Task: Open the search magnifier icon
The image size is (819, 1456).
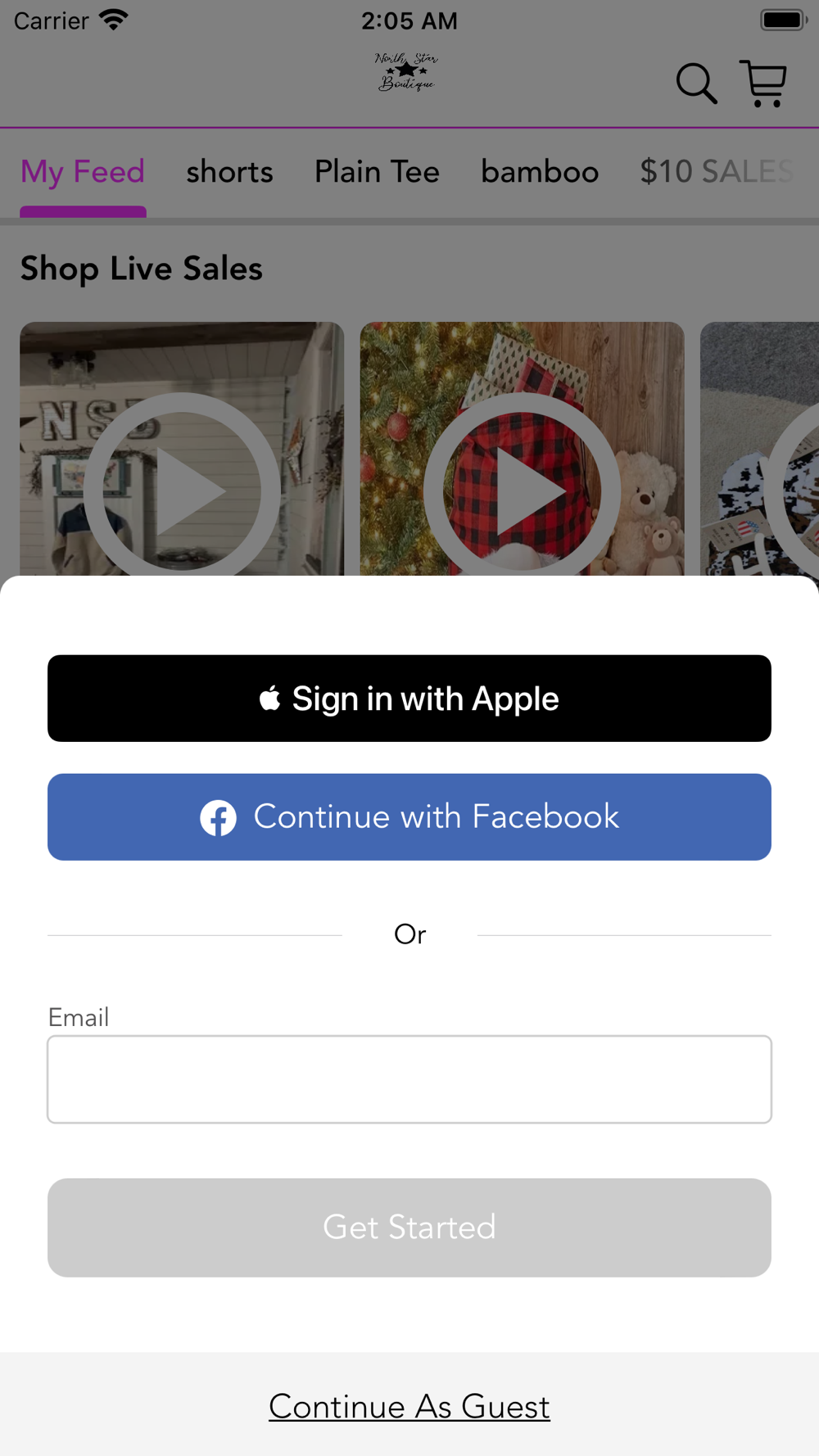Action: tap(696, 84)
